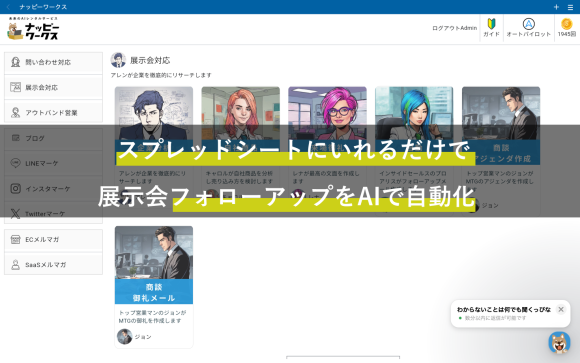This screenshot has height=363, width=580.
Task: Click the 商談アジェンダ作成 card title
Action: coord(501,153)
